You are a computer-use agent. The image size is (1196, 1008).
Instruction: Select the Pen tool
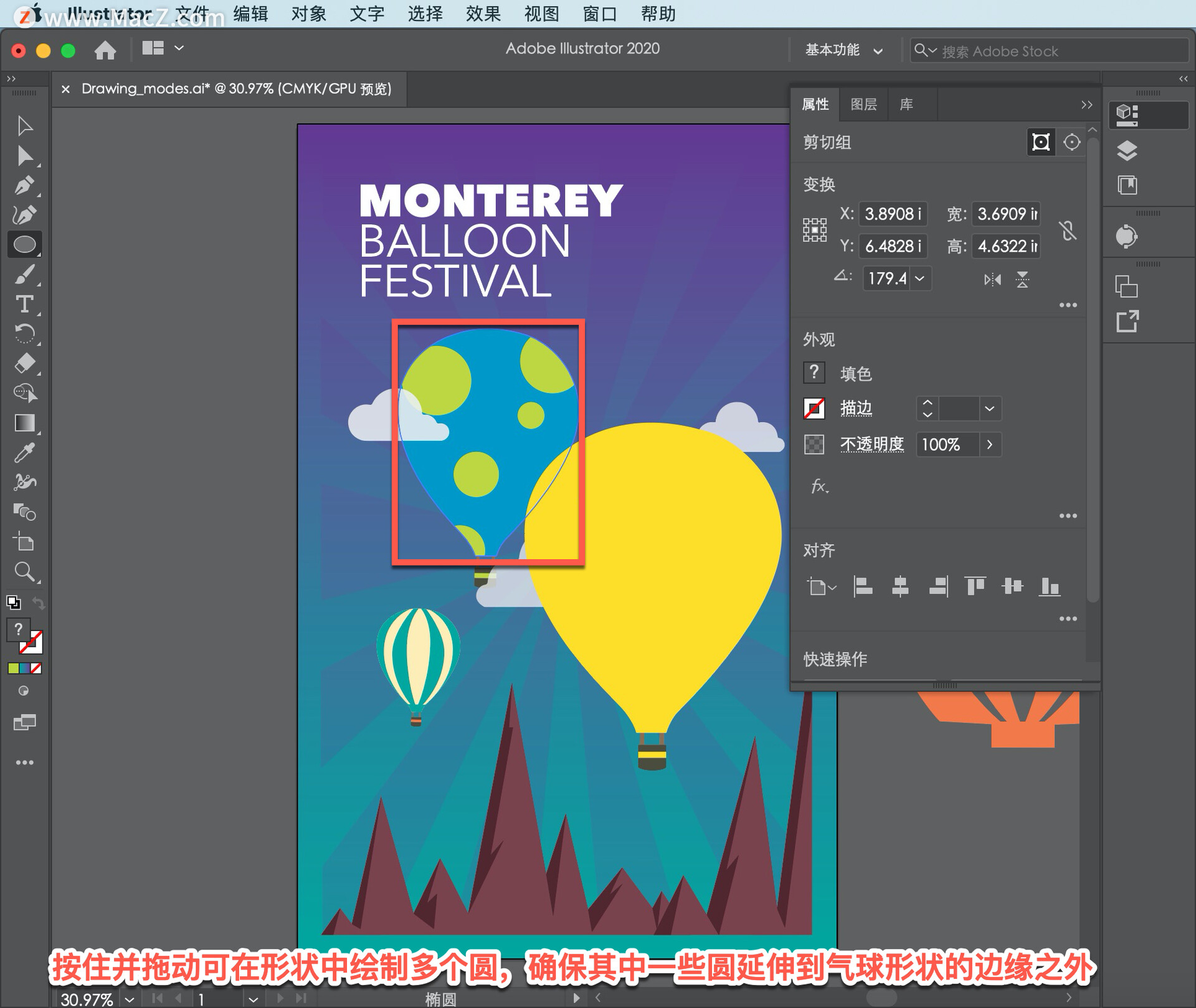coord(24,186)
